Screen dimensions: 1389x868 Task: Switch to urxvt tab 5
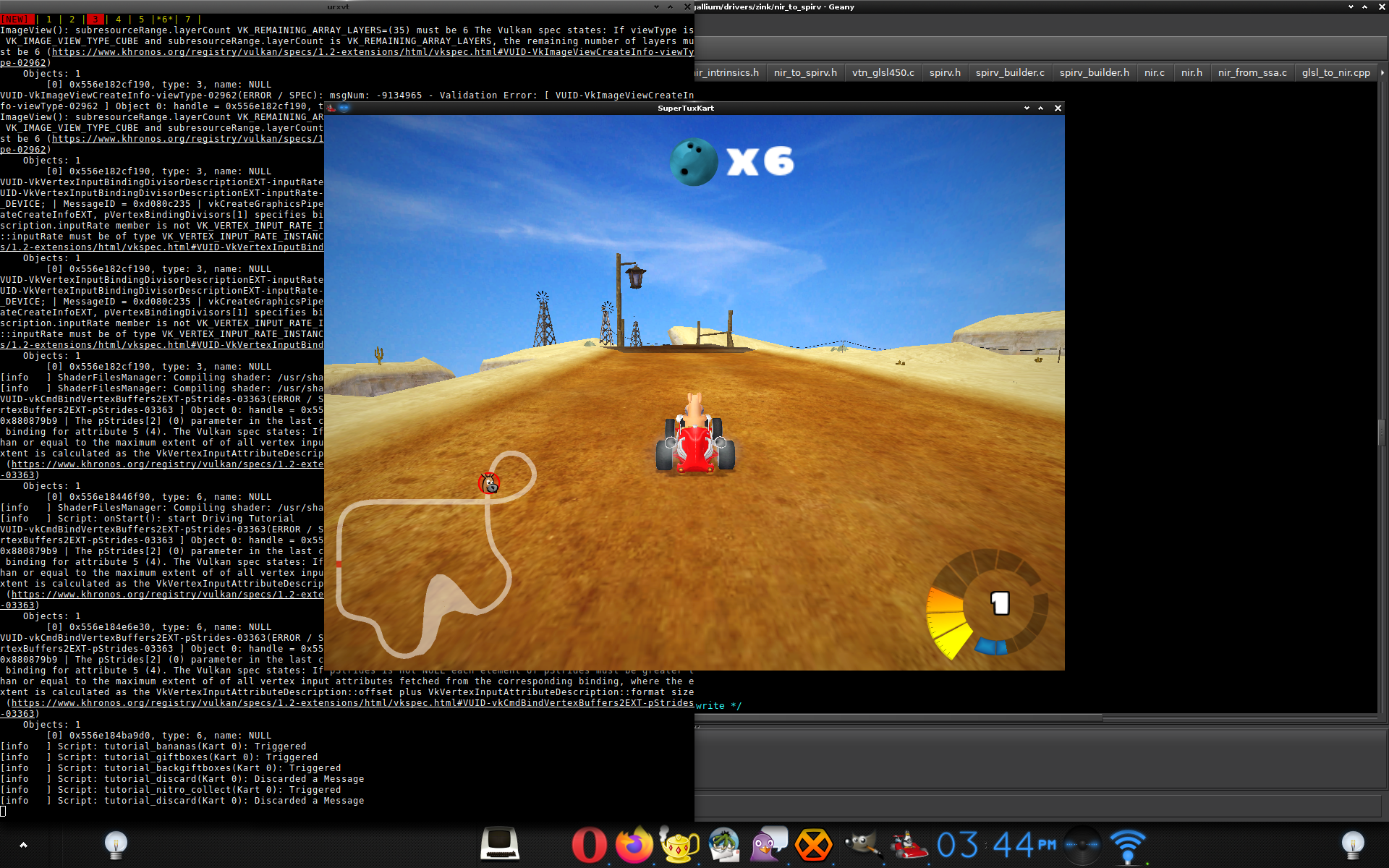[141, 20]
